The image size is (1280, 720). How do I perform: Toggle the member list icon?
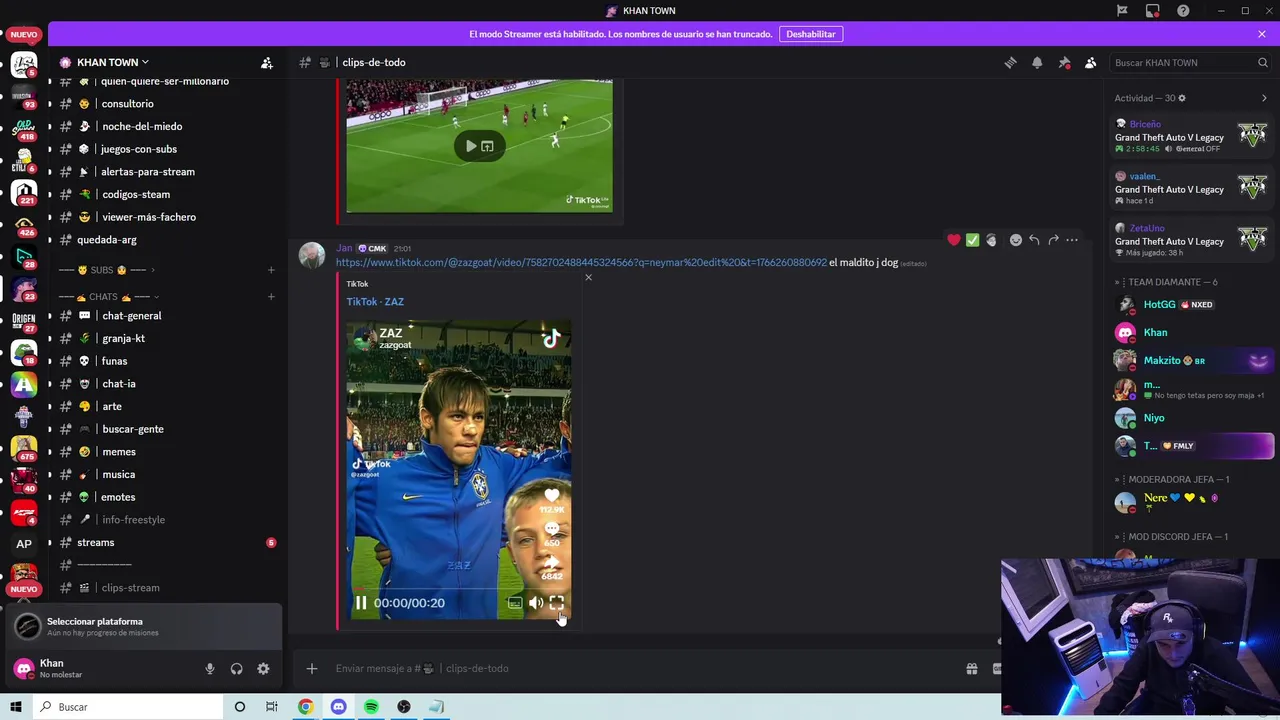pyautogui.click(x=1090, y=62)
